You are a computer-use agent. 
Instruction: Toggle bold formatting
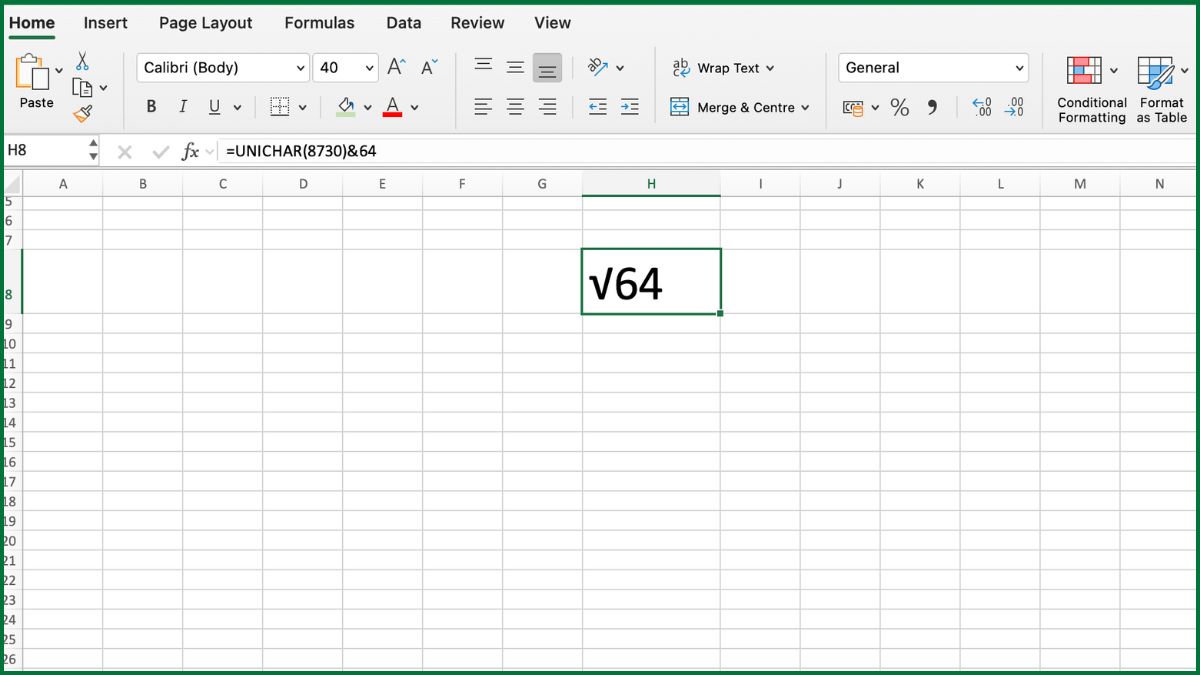tap(150, 106)
